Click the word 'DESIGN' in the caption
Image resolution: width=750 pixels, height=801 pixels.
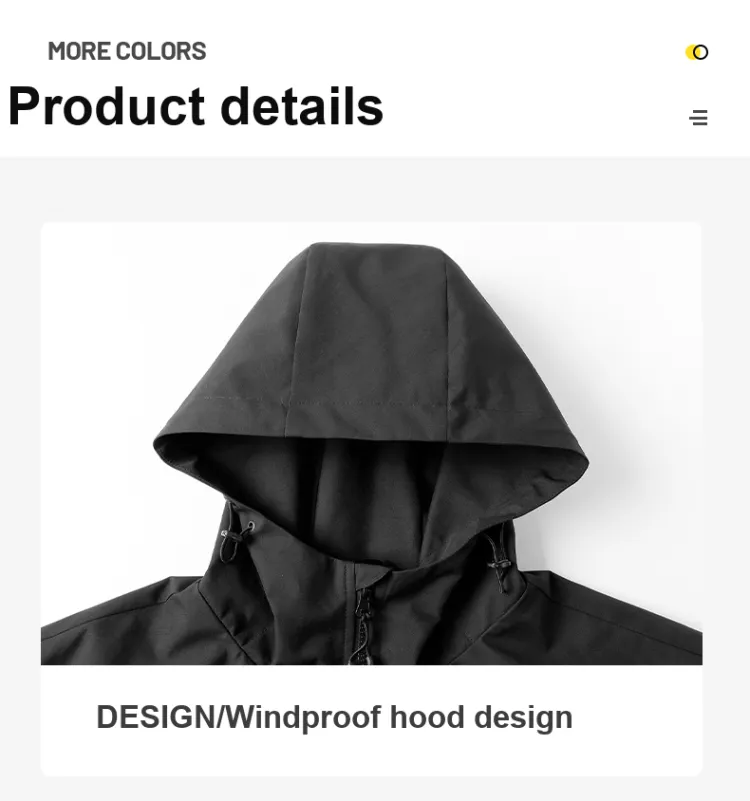coord(156,716)
